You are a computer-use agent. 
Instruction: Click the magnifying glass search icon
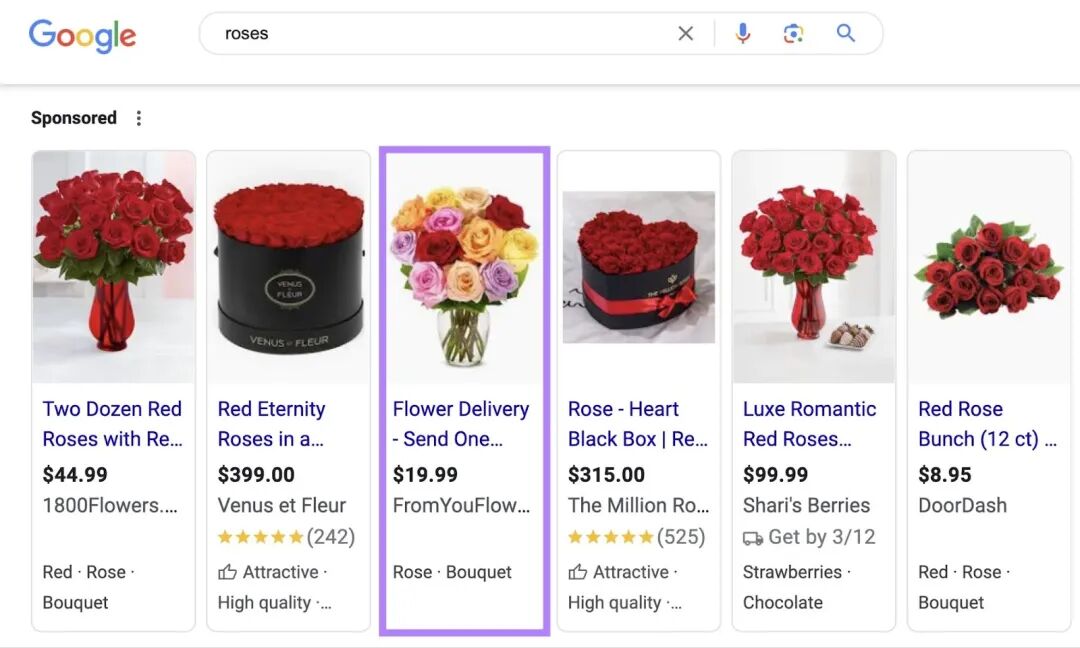[846, 33]
